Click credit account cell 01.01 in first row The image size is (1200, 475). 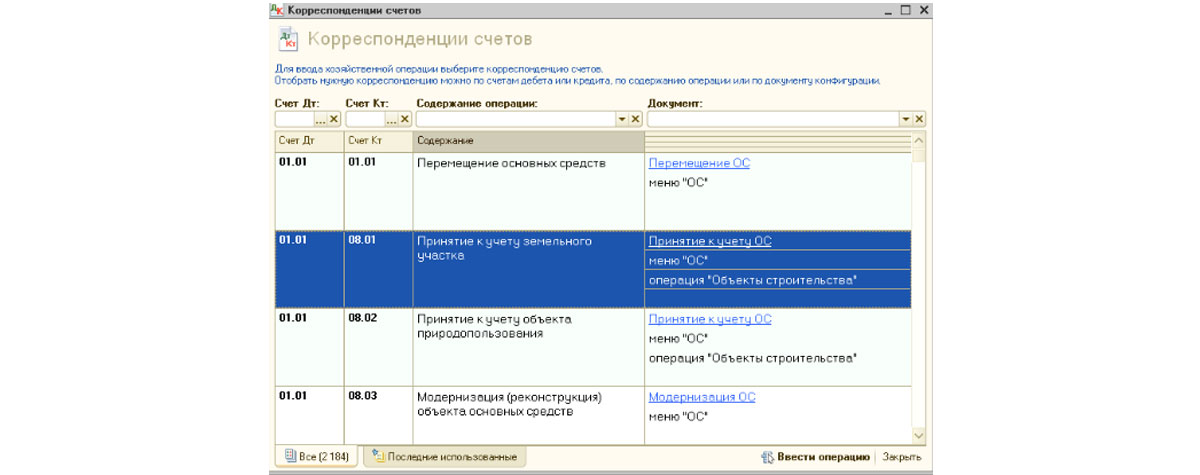click(378, 191)
